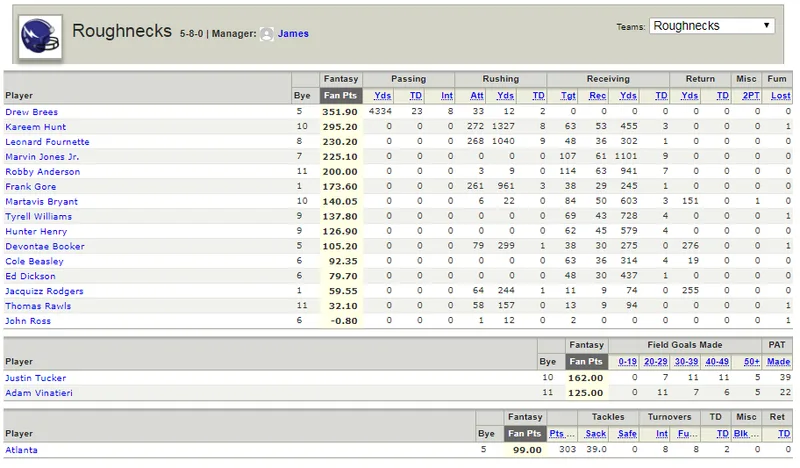Open Tyrell Williams player page
800x468 pixels.
coord(39,216)
